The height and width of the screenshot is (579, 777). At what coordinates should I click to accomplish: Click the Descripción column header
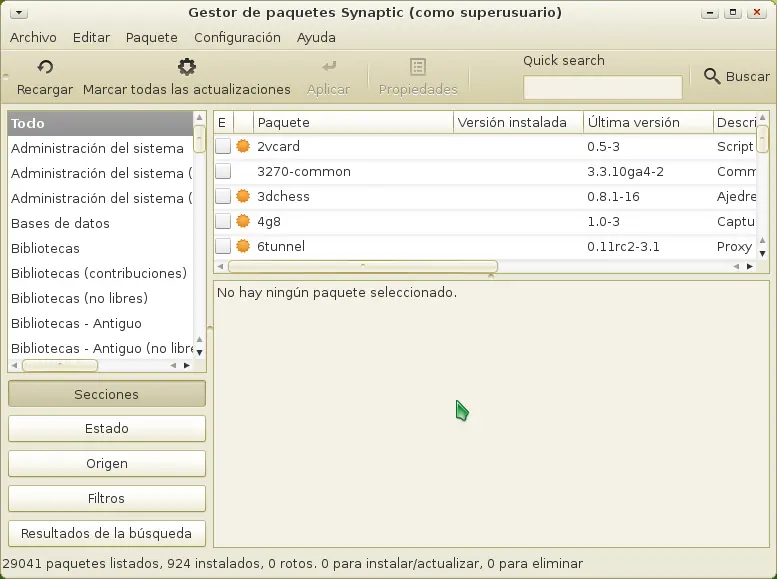(735, 122)
